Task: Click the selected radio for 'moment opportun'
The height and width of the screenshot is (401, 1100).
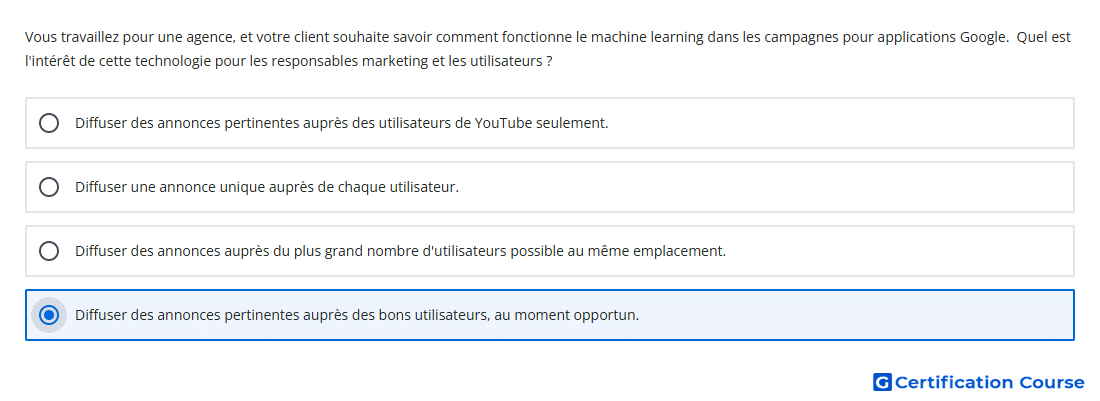Action: pos(49,315)
